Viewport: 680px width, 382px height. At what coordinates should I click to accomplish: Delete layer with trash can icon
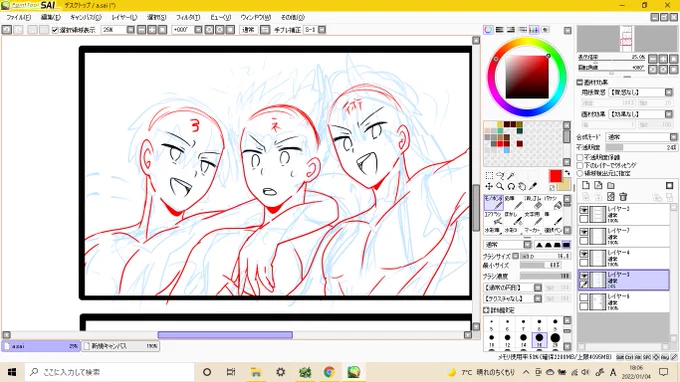click(623, 197)
